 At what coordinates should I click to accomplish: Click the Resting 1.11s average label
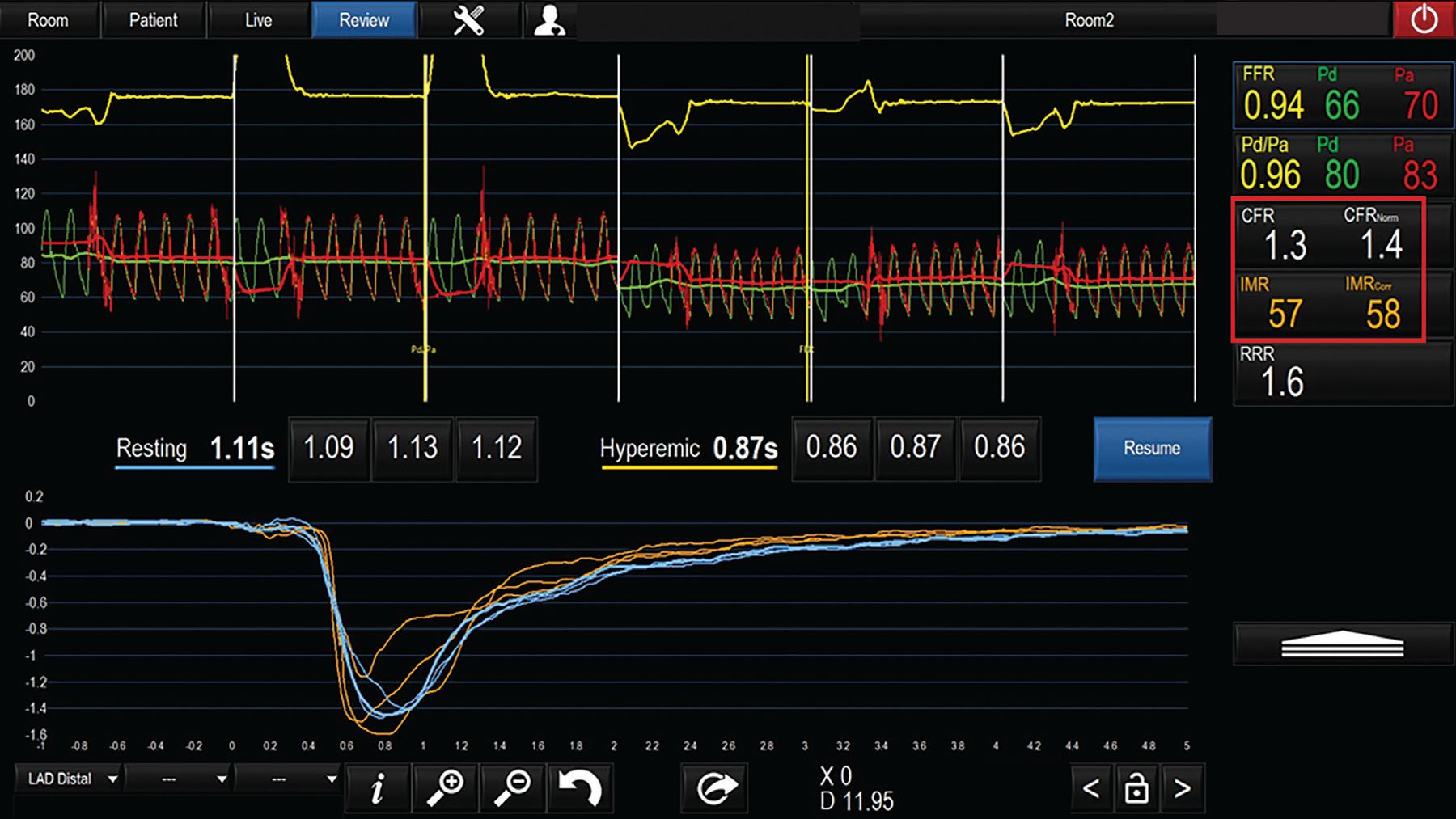click(x=195, y=449)
